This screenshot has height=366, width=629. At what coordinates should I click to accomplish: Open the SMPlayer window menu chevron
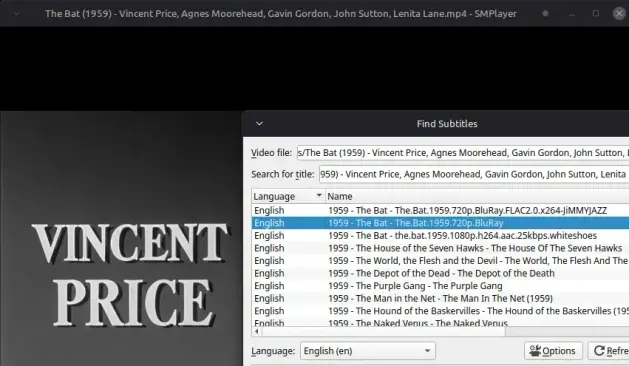tap(16, 14)
